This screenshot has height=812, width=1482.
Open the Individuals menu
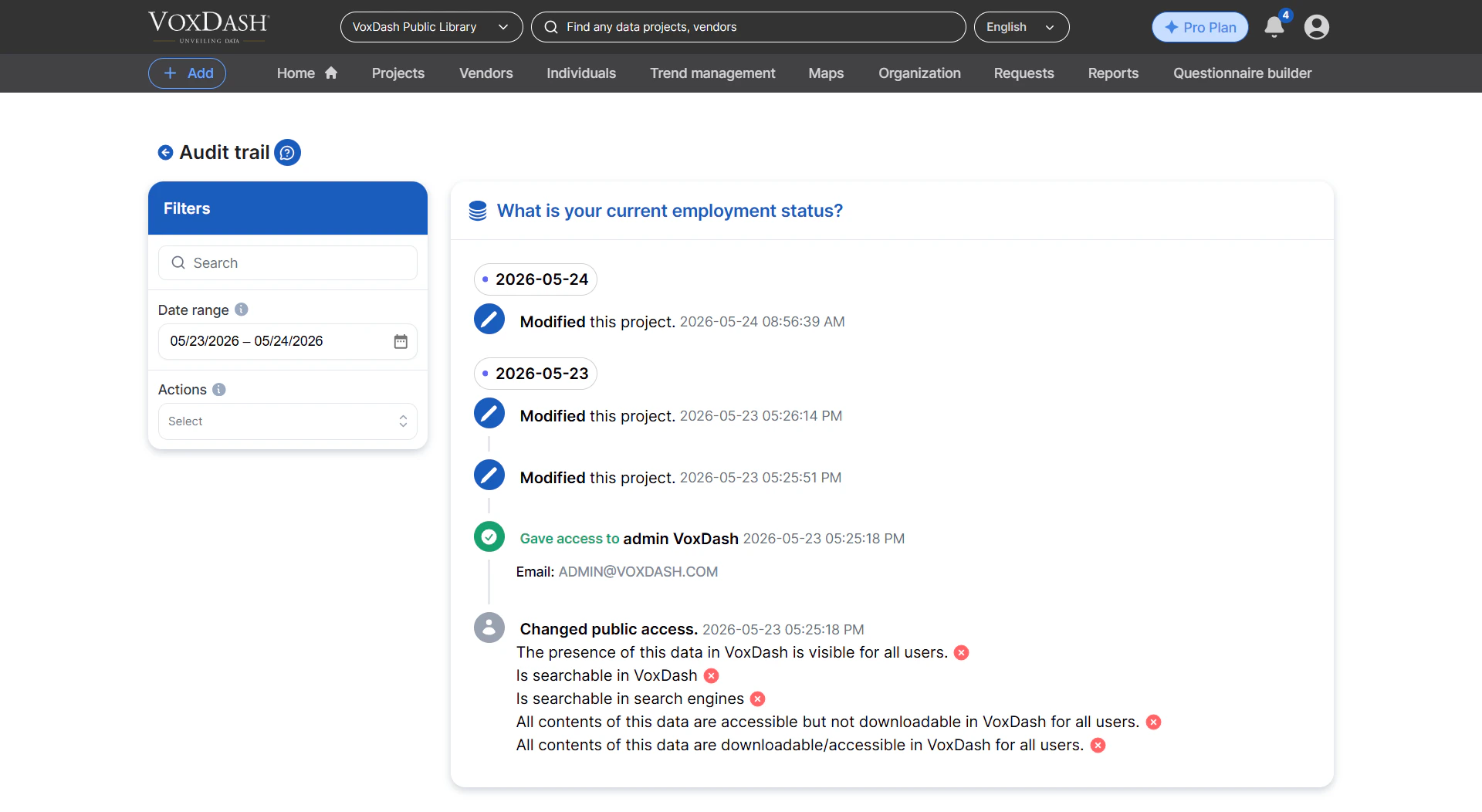[581, 73]
